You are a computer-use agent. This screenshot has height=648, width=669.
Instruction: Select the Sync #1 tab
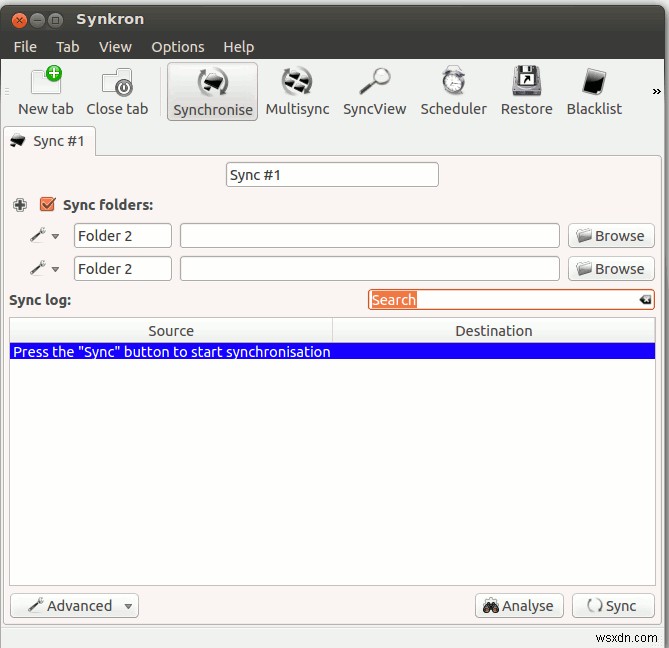[x=49, y=141]
